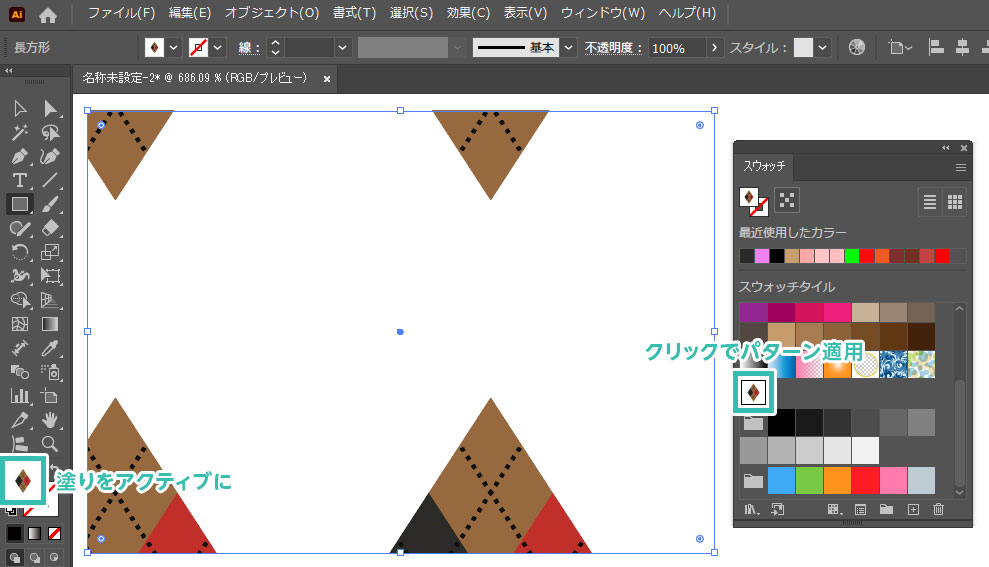Viewport: 989px width, 567px height.
Task: Click the trash icon in Swatches panel
Action: [938, 510]
